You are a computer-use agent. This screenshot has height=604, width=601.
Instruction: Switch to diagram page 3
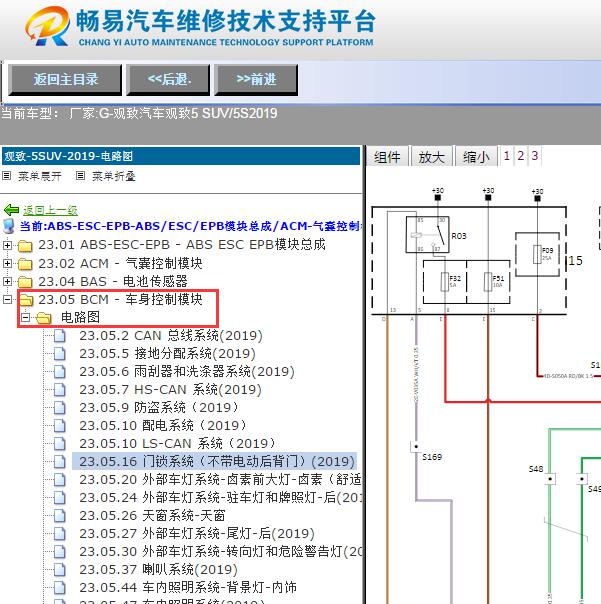(x=535, y=156)
